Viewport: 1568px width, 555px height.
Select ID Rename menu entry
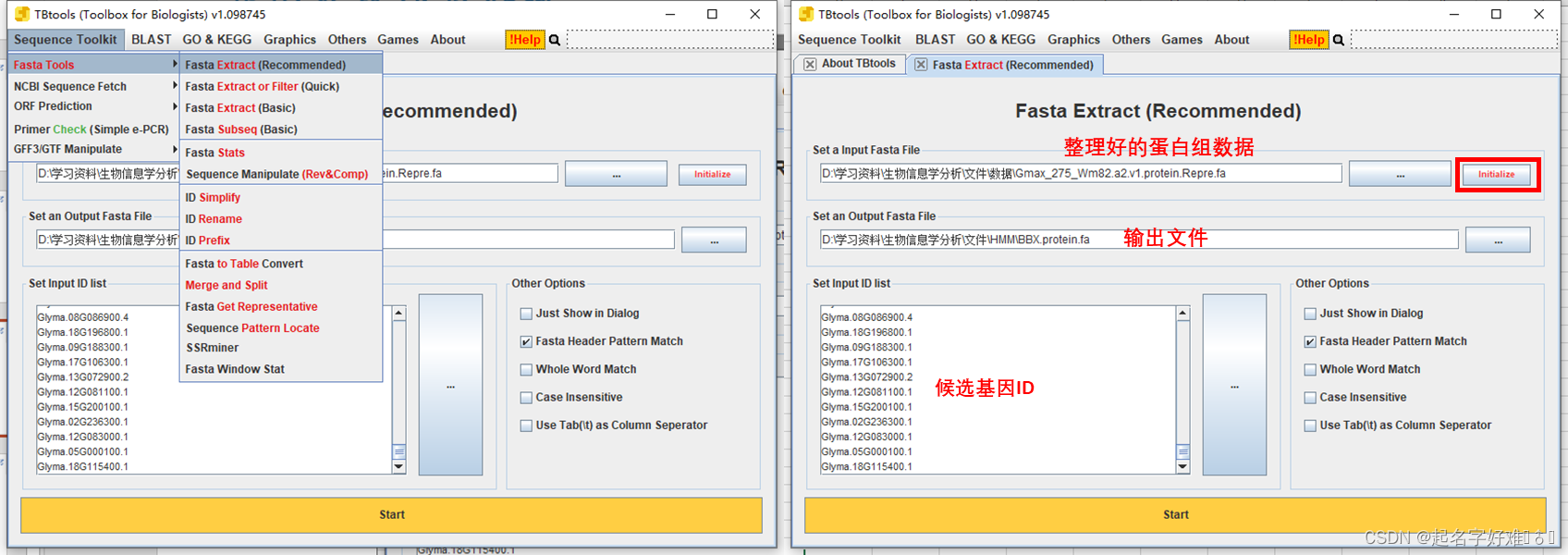coord(281,219)
